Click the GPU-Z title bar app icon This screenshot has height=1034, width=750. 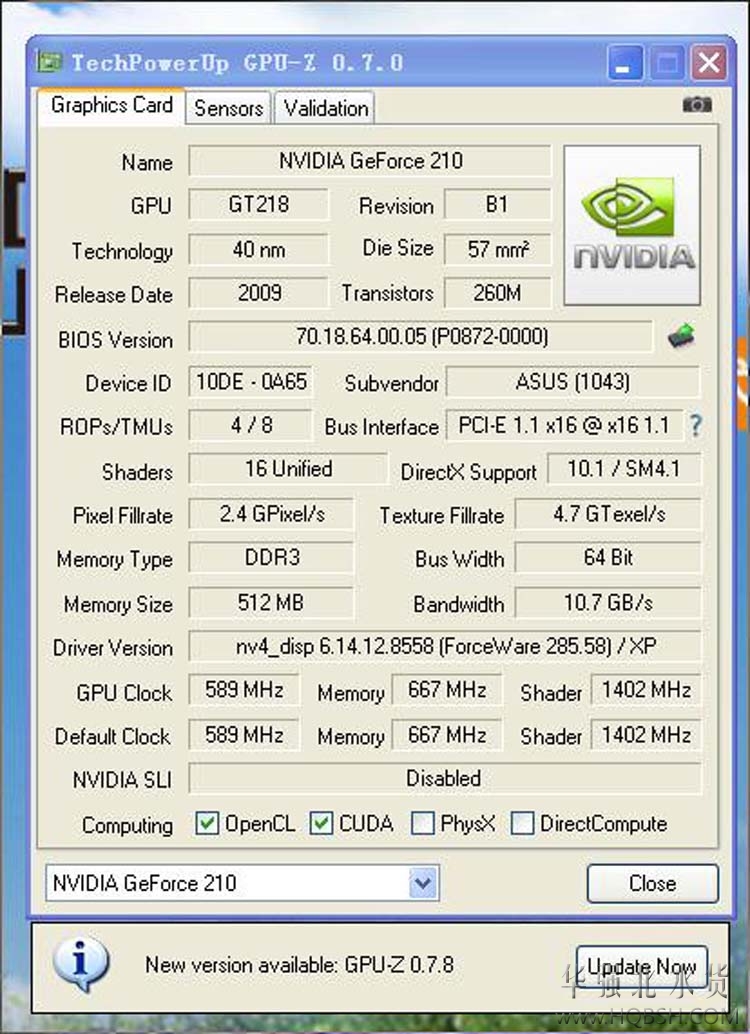click(x=49, y=62)
